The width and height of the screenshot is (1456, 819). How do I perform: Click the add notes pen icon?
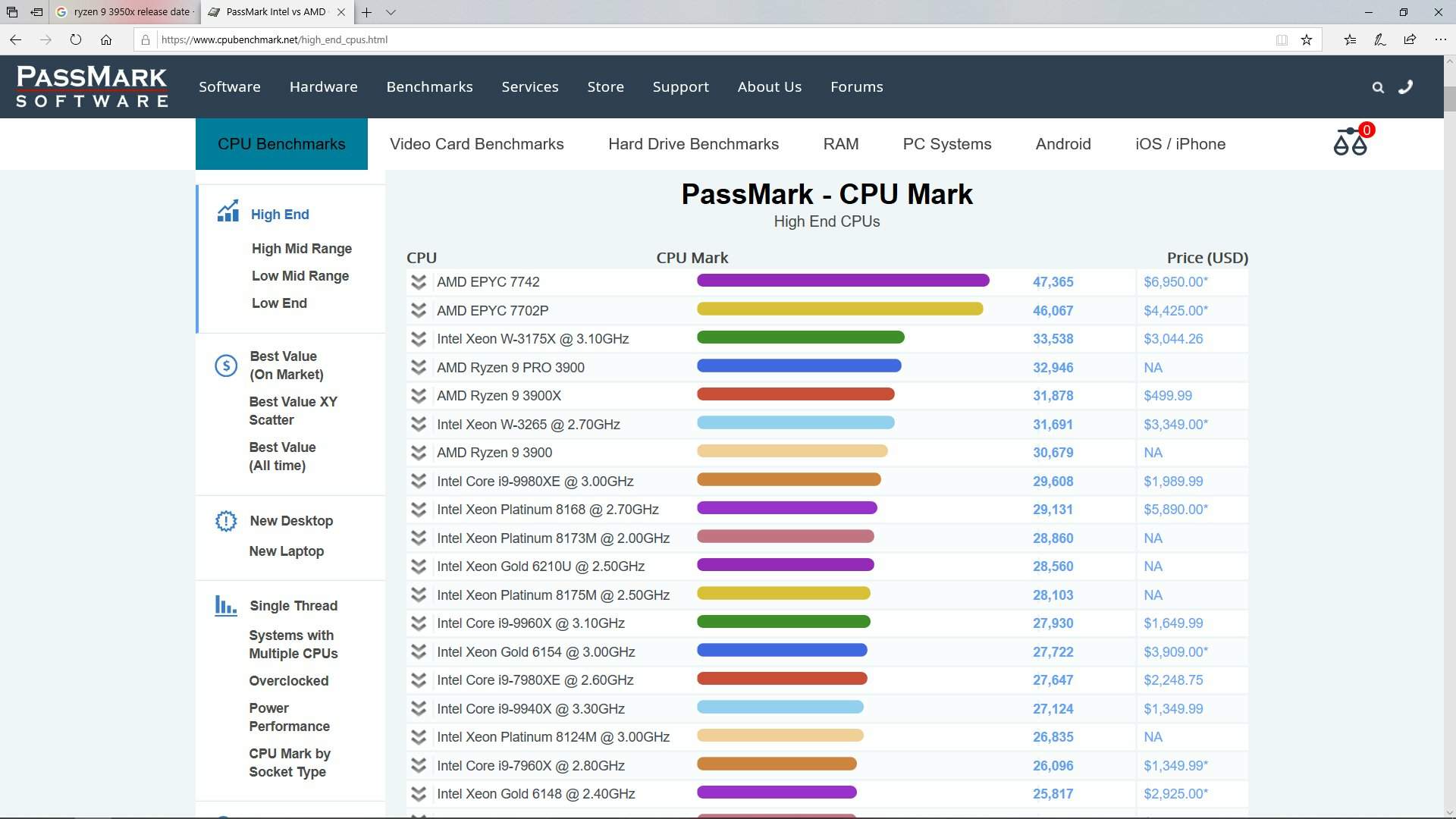click(1380, 39)
